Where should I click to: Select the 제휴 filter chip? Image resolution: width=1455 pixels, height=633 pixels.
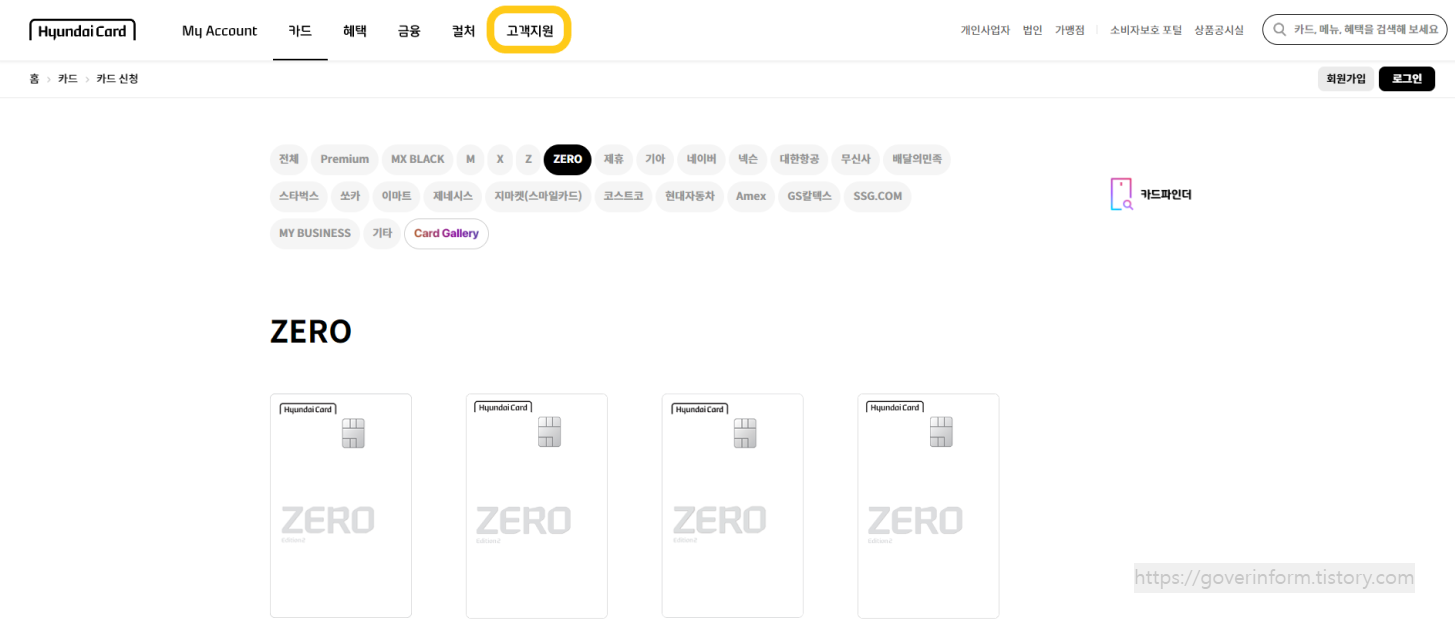tap(614, 159)
